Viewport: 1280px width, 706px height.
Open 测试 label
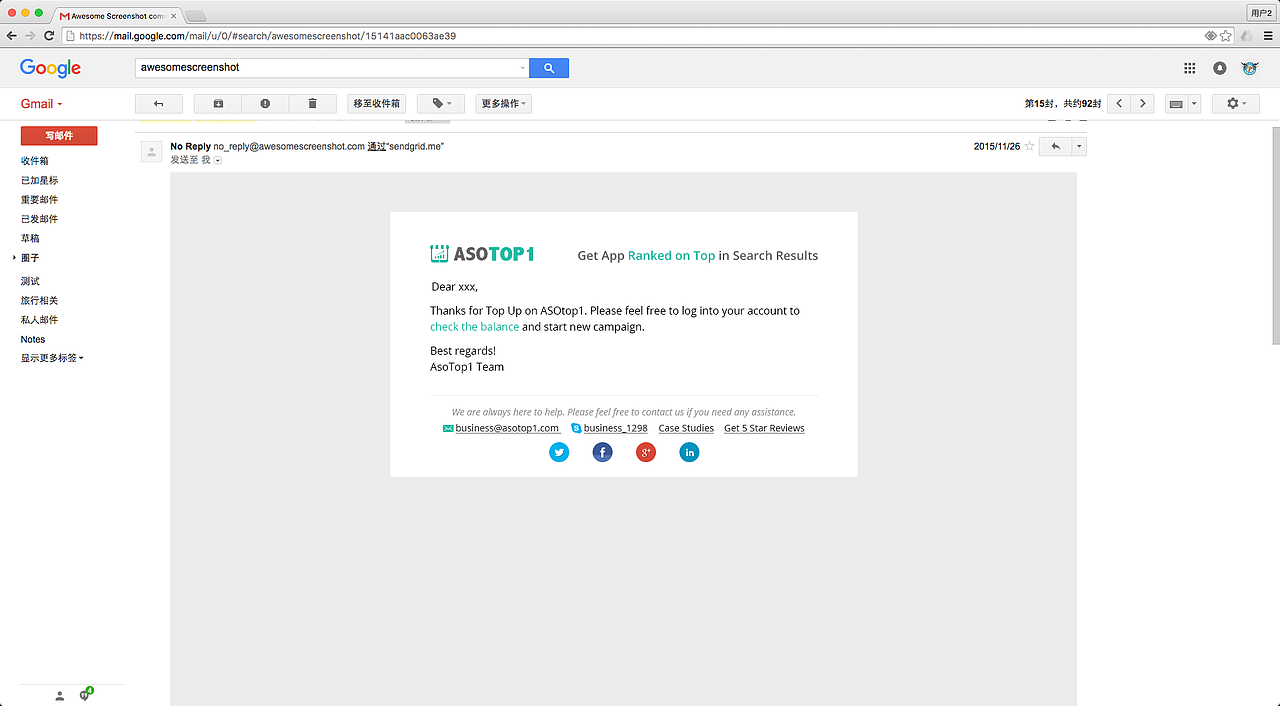30,281
